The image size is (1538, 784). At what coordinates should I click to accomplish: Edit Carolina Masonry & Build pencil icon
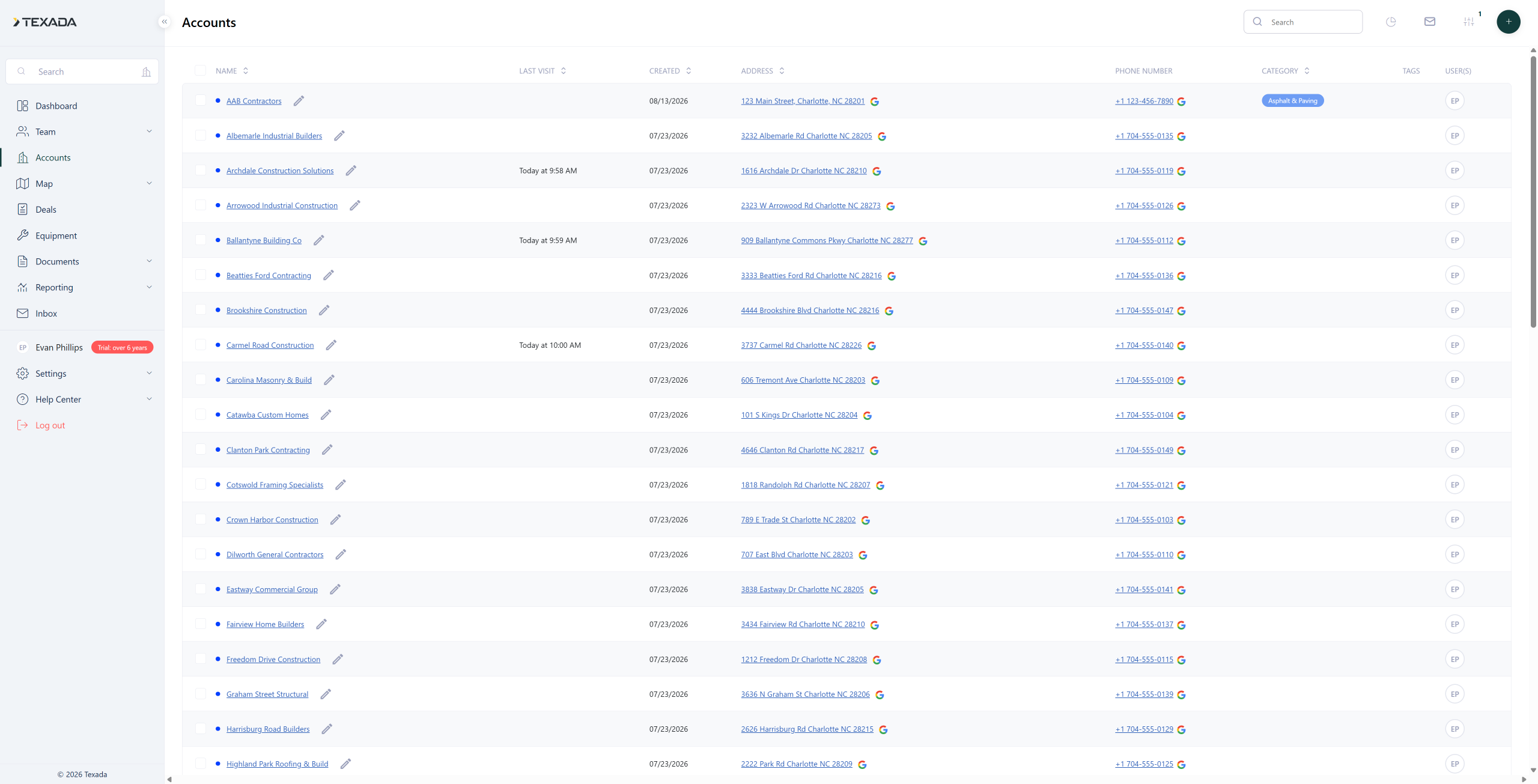[x=329, y=379]
